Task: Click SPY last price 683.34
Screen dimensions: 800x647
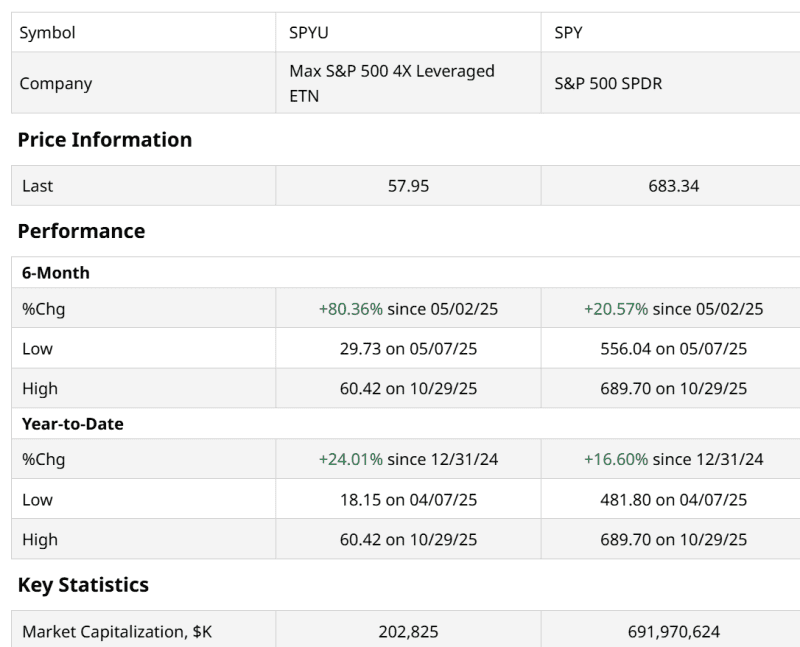Action: 674,186
